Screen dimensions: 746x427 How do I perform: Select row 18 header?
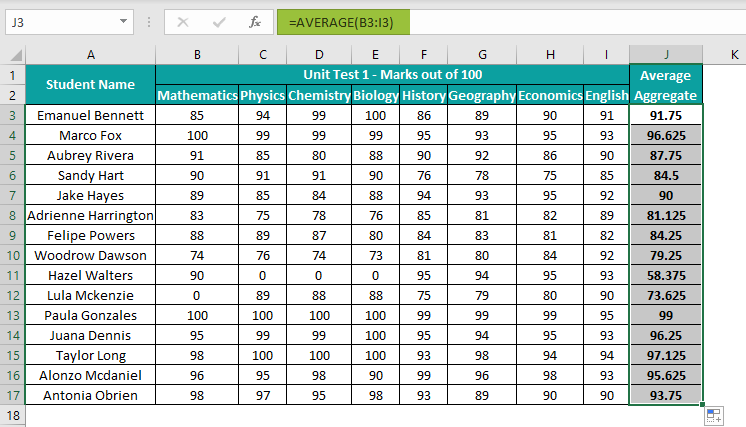pos(12,415)
